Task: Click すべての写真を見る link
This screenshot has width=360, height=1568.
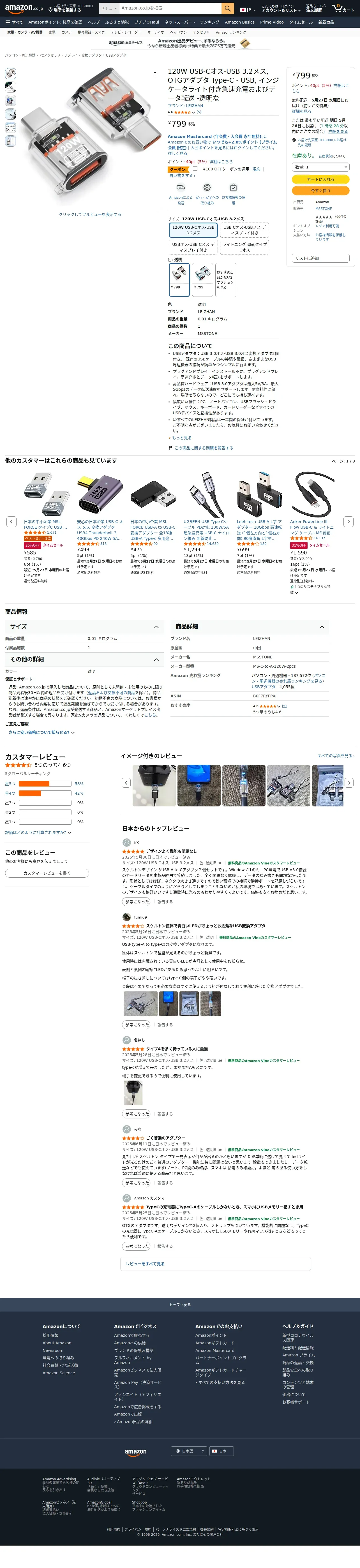Action: [336, 755]
